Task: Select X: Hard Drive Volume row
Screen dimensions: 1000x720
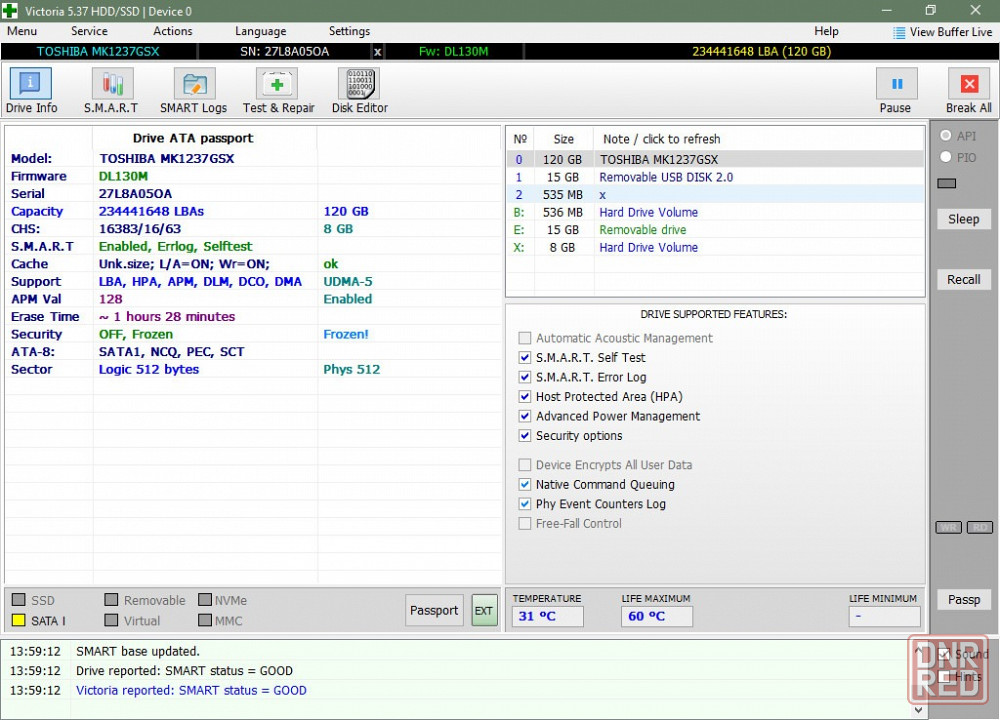Action: coord(715,247)
